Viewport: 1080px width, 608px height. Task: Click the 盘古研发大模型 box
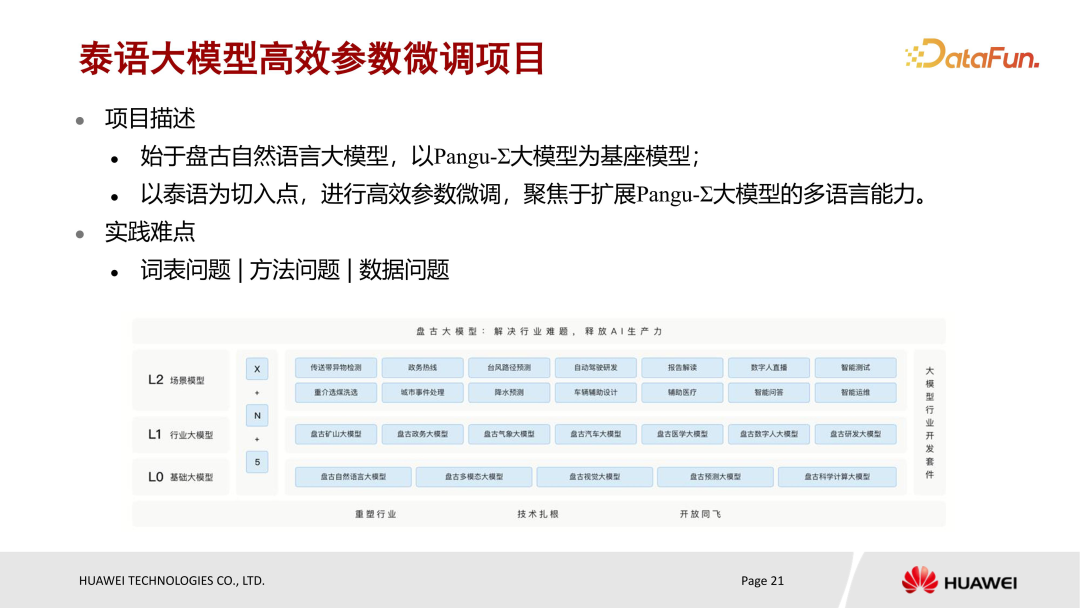(x=855, y=434)
